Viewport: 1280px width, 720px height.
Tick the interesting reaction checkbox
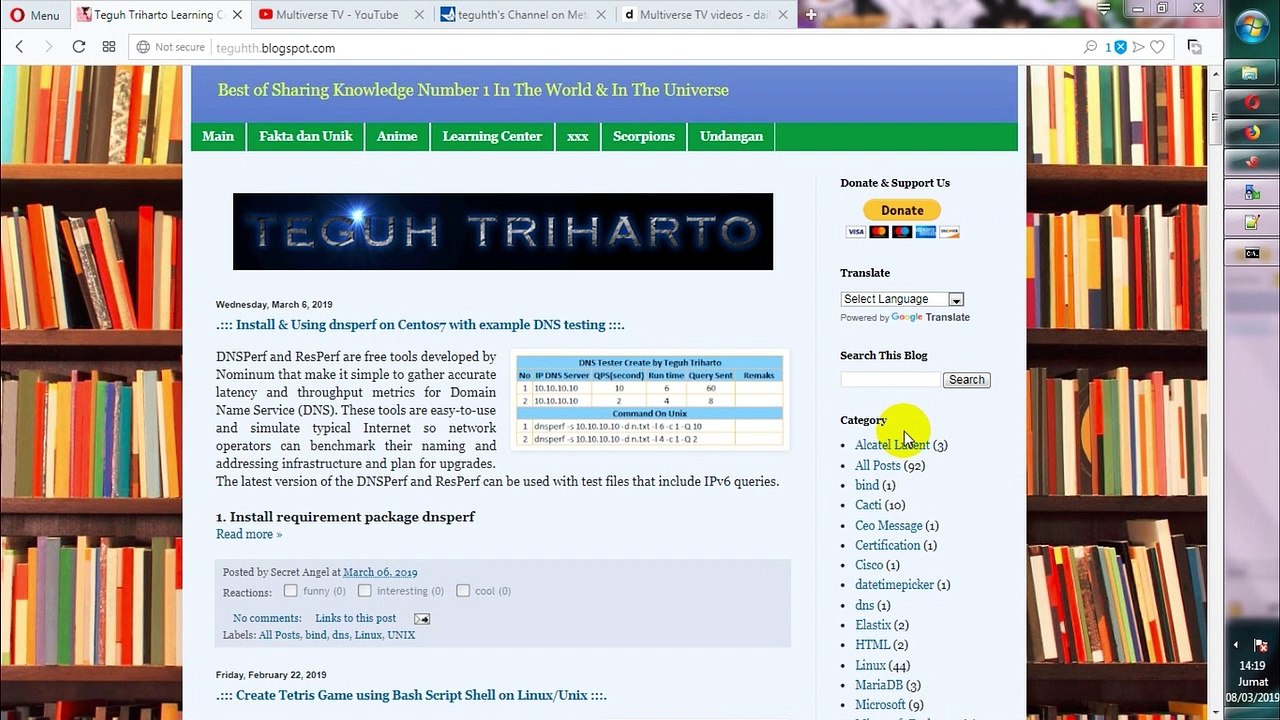365,591
